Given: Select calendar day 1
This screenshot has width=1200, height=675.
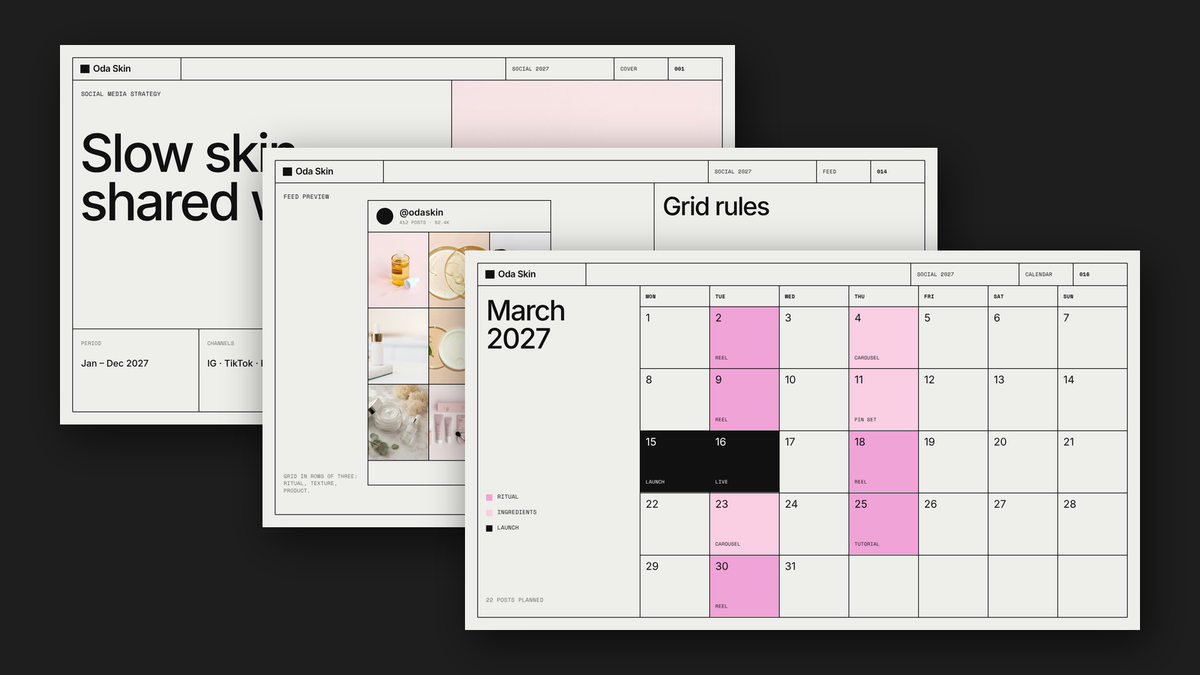Looking at the screenshot, I should 675,338.
